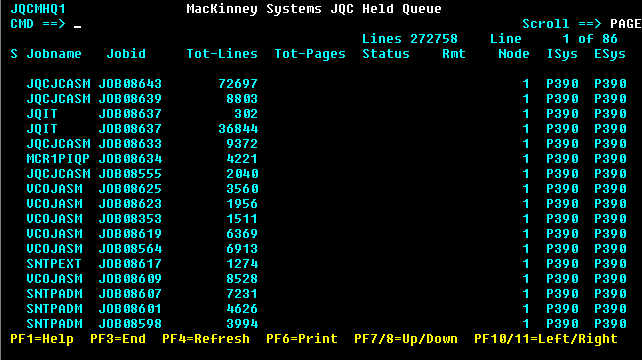
Task: Click the Tot-Pages column header
Action: coord(310,54)
